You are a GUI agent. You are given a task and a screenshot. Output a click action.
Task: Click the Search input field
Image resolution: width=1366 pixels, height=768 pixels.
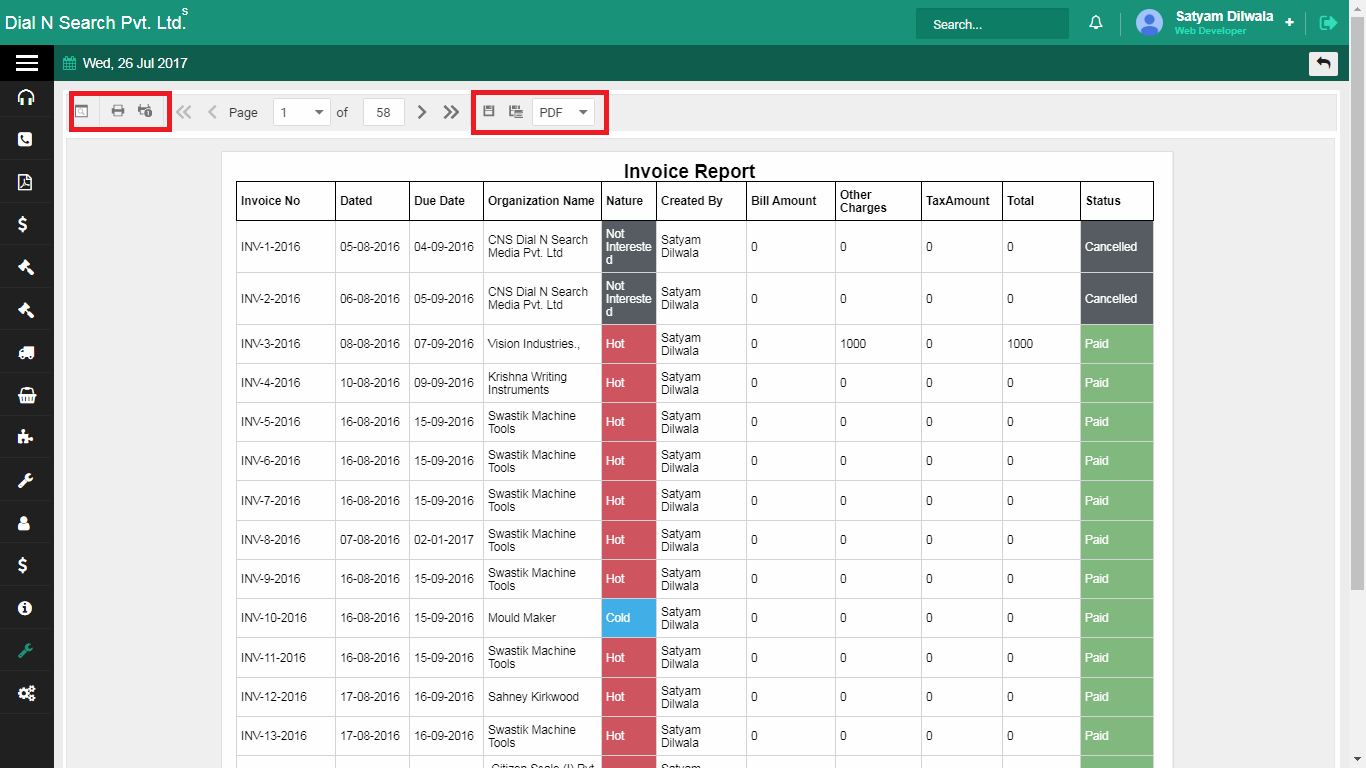(x=992, y=24)
